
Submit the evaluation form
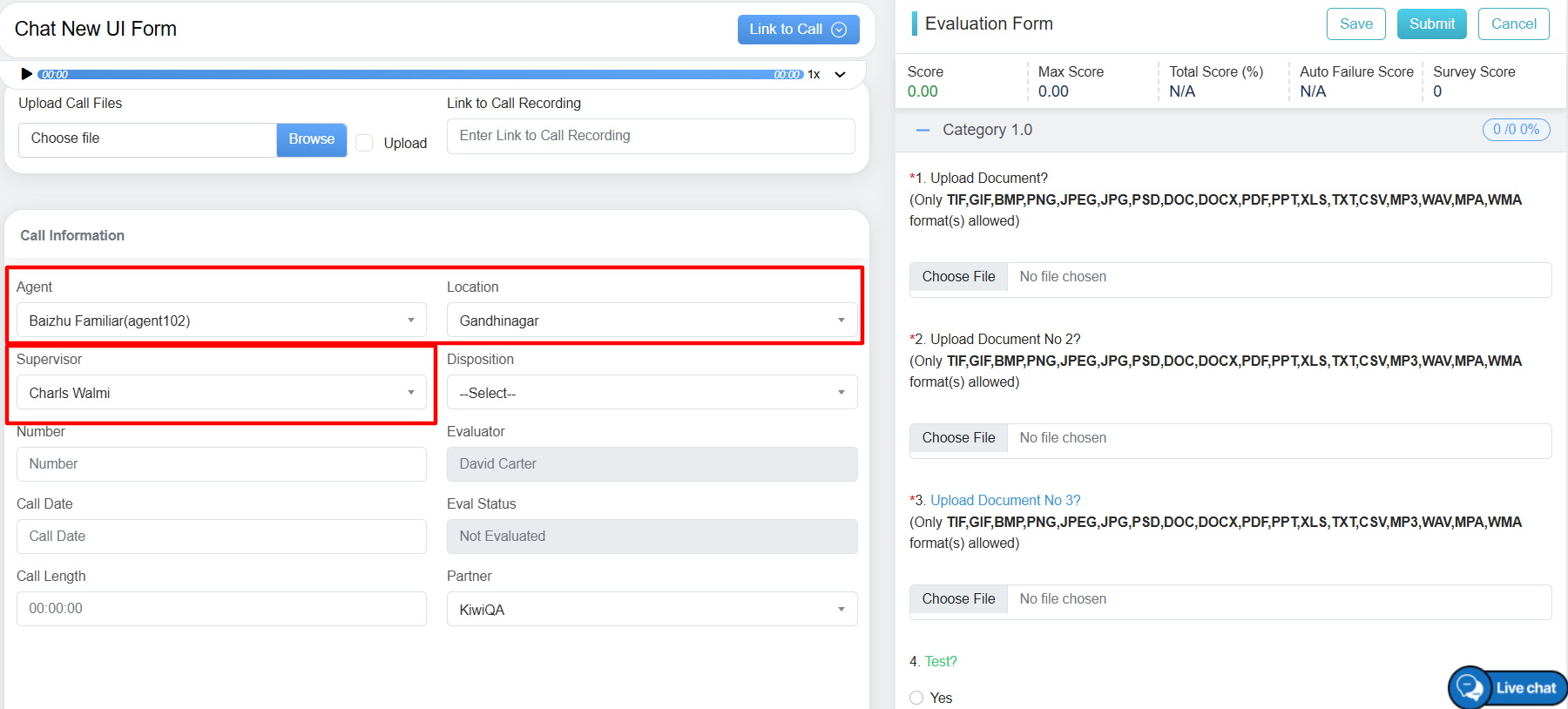1431,24
